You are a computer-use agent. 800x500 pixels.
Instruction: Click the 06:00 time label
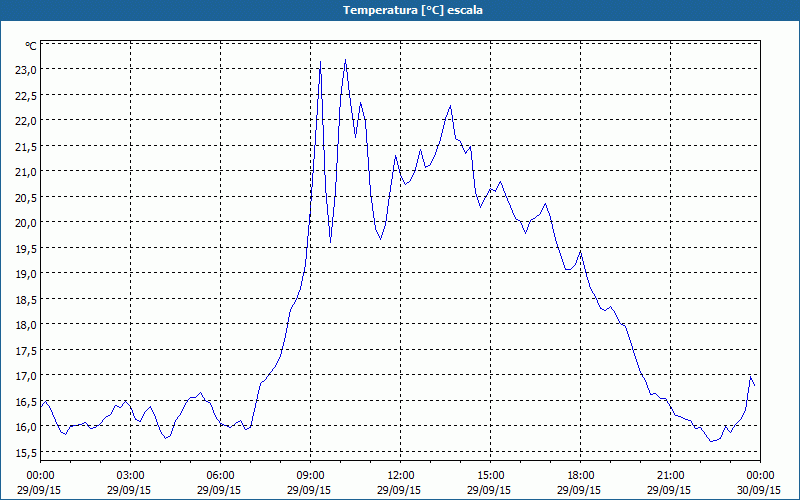point(220,476)
